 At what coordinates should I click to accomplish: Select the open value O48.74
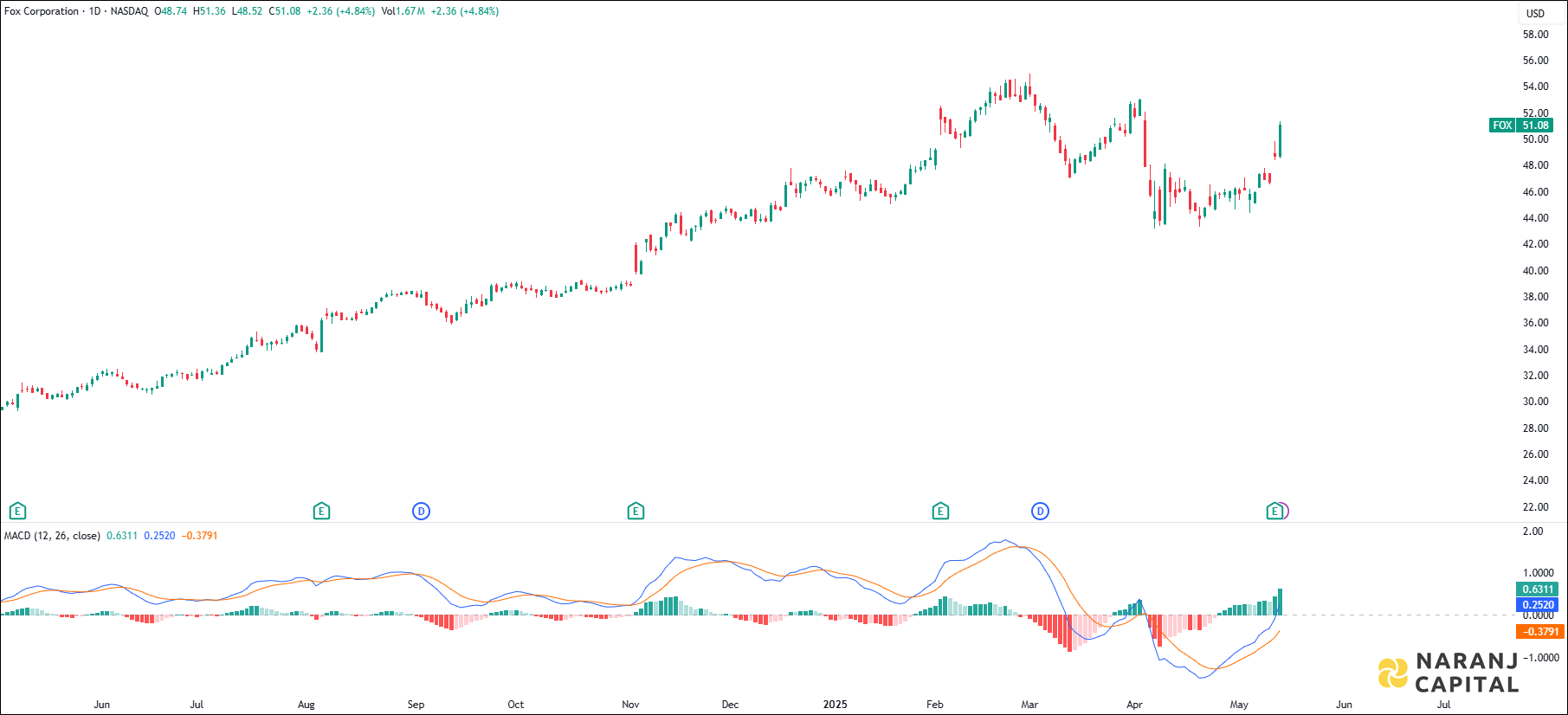click(171, 11)
